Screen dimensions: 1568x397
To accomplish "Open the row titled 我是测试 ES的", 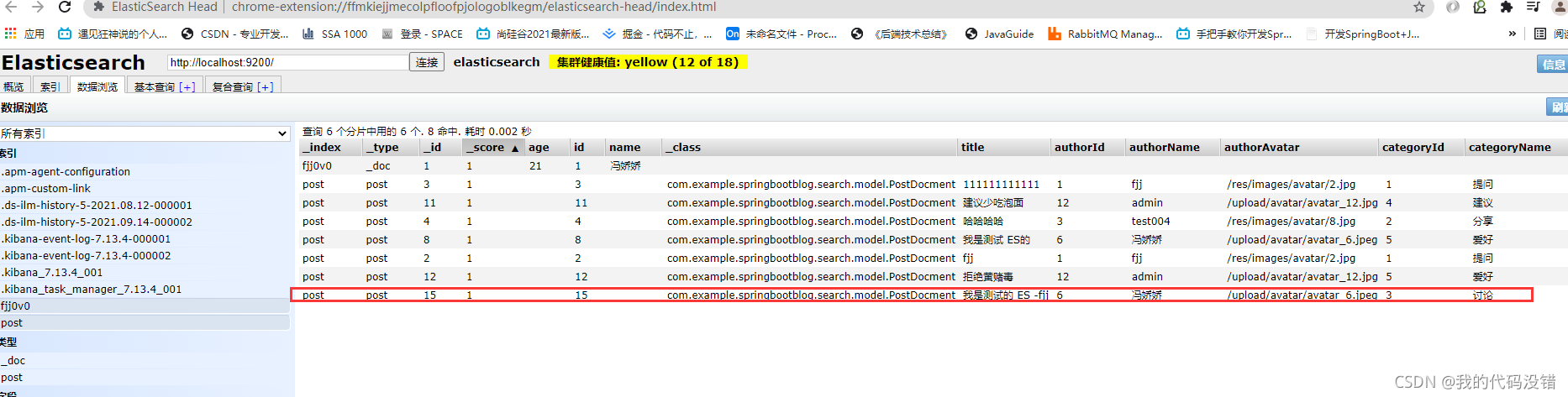I will point(933,239).
